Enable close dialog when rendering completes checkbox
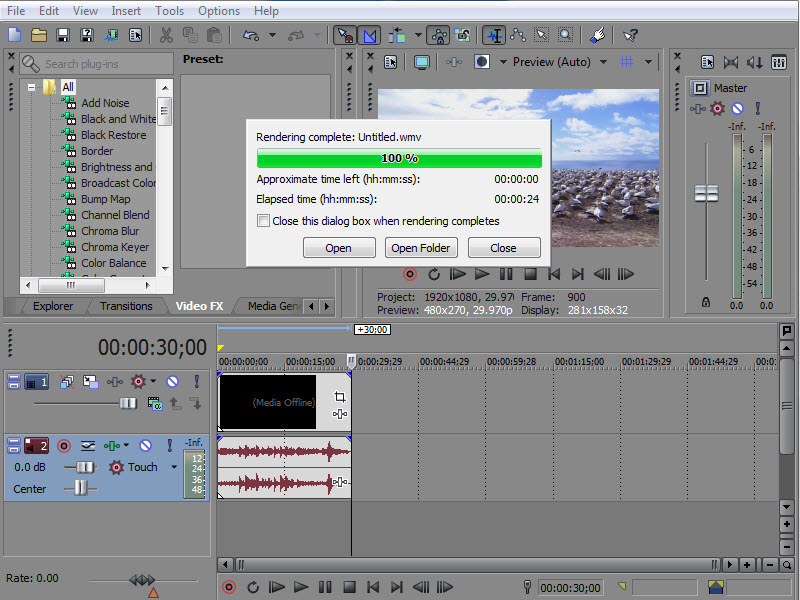This screenshot has height=600, width=800. 263,221
